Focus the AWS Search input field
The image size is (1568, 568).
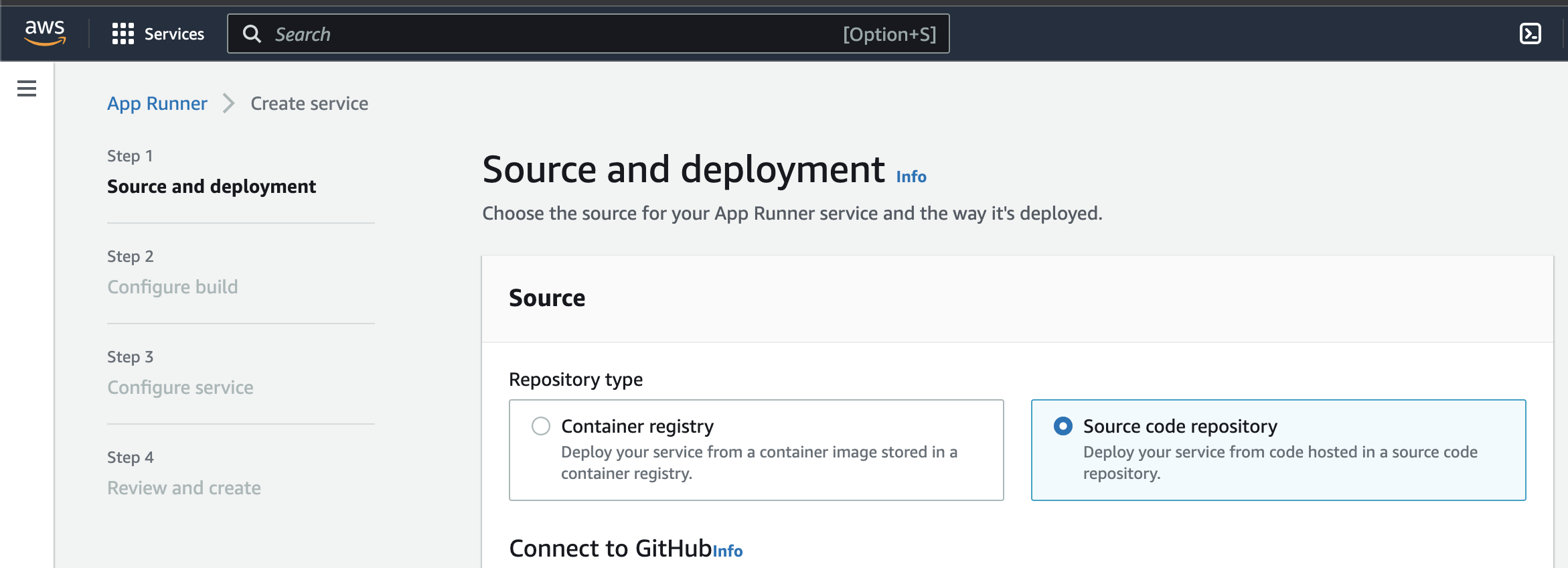click(x=588, y=33)
